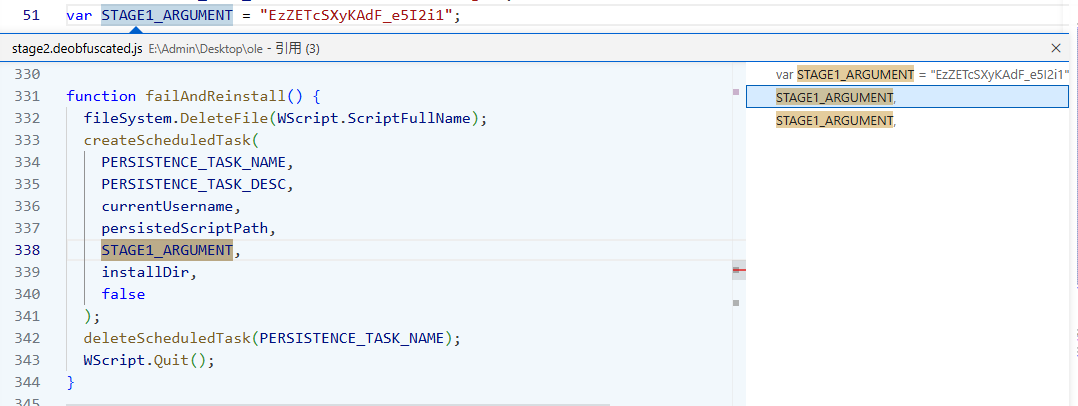This screenshot has height=406, width=1078.
Task: Open the stage2.deobfuscated.js peek title
Action: [77, 49]
